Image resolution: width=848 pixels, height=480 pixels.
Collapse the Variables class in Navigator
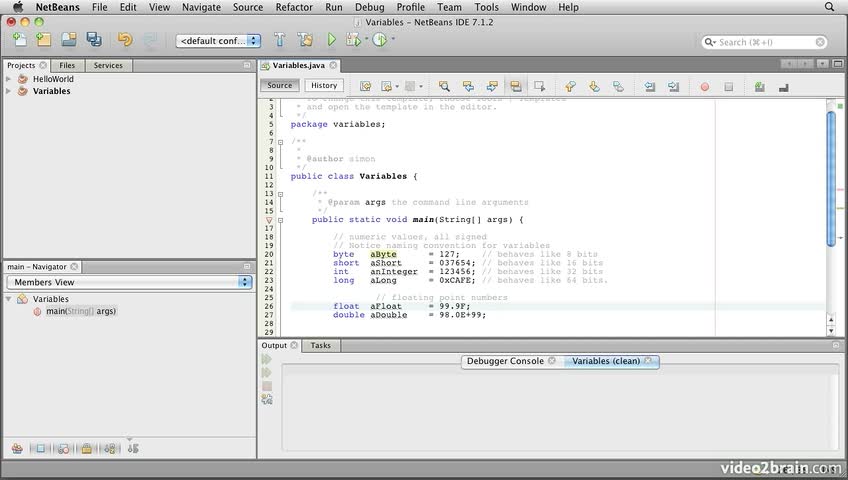(x=9, y=299)
